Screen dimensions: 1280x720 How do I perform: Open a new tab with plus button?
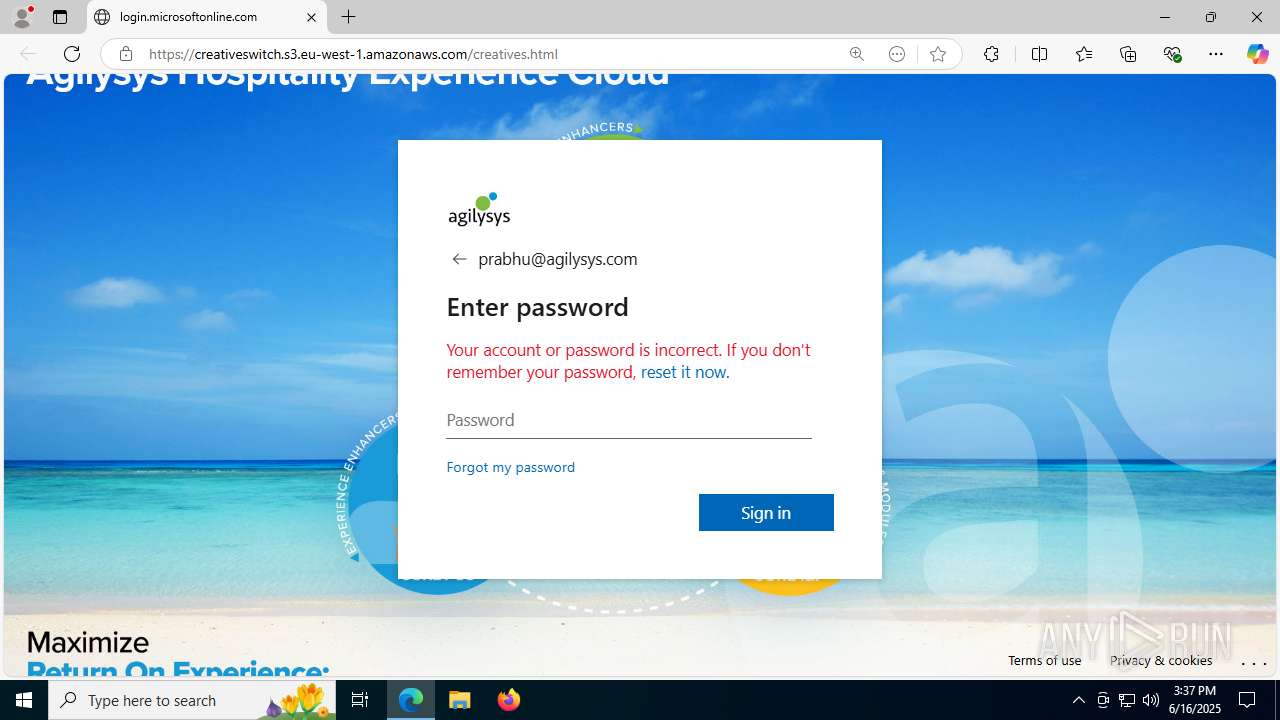(348, 17)
